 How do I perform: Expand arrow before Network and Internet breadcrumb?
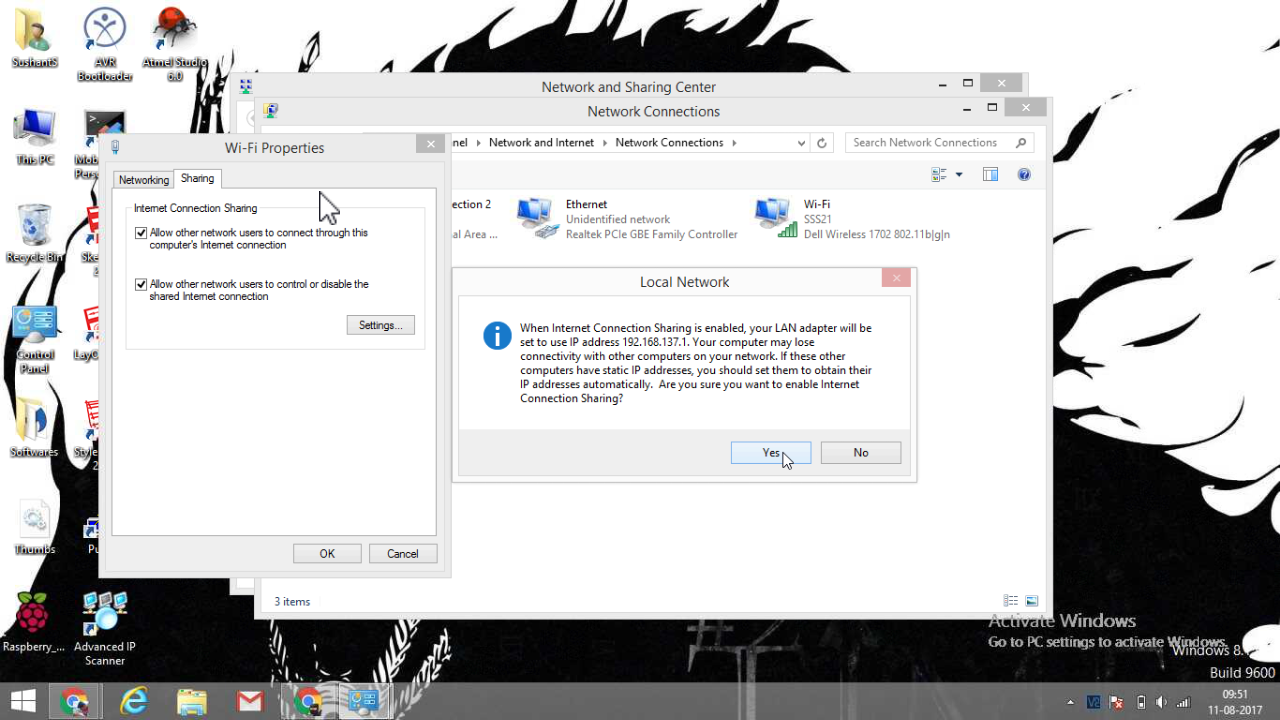(478, 143)
